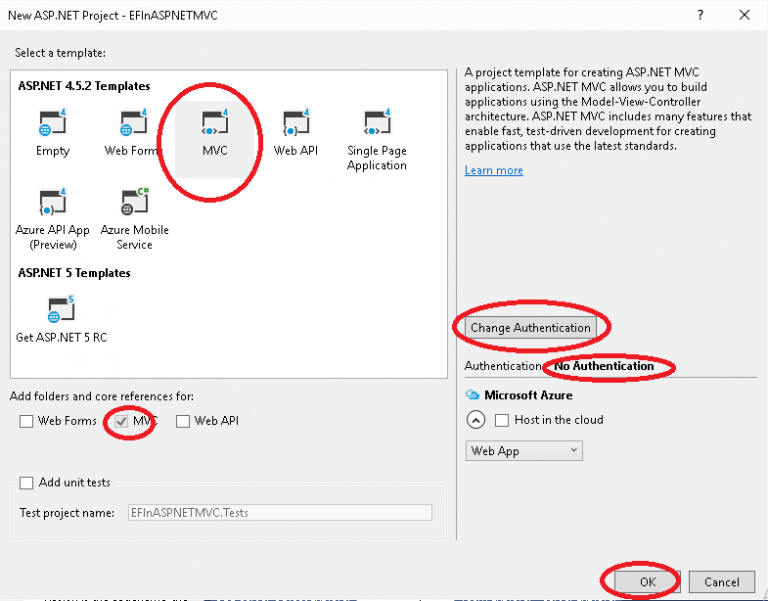Tick the Host in the cloud checkbox
This screenshot has height=601, width=768.
coord(503,420)
